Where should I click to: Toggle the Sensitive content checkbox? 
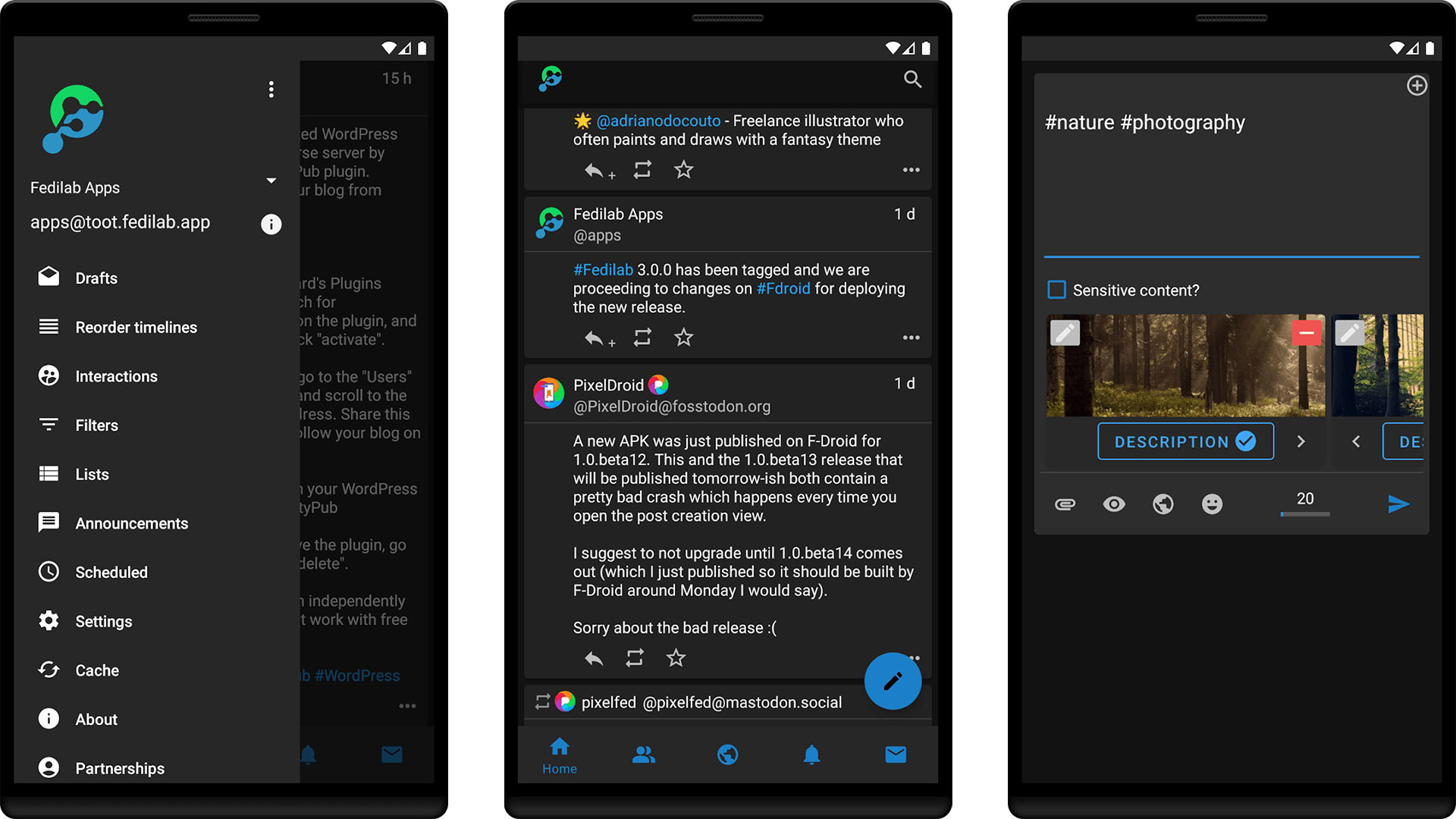click(1057, 290)
